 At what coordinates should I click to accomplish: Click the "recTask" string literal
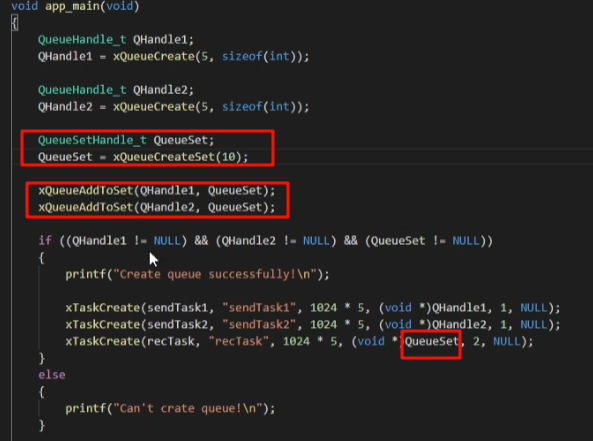click(x=238, y=341)
